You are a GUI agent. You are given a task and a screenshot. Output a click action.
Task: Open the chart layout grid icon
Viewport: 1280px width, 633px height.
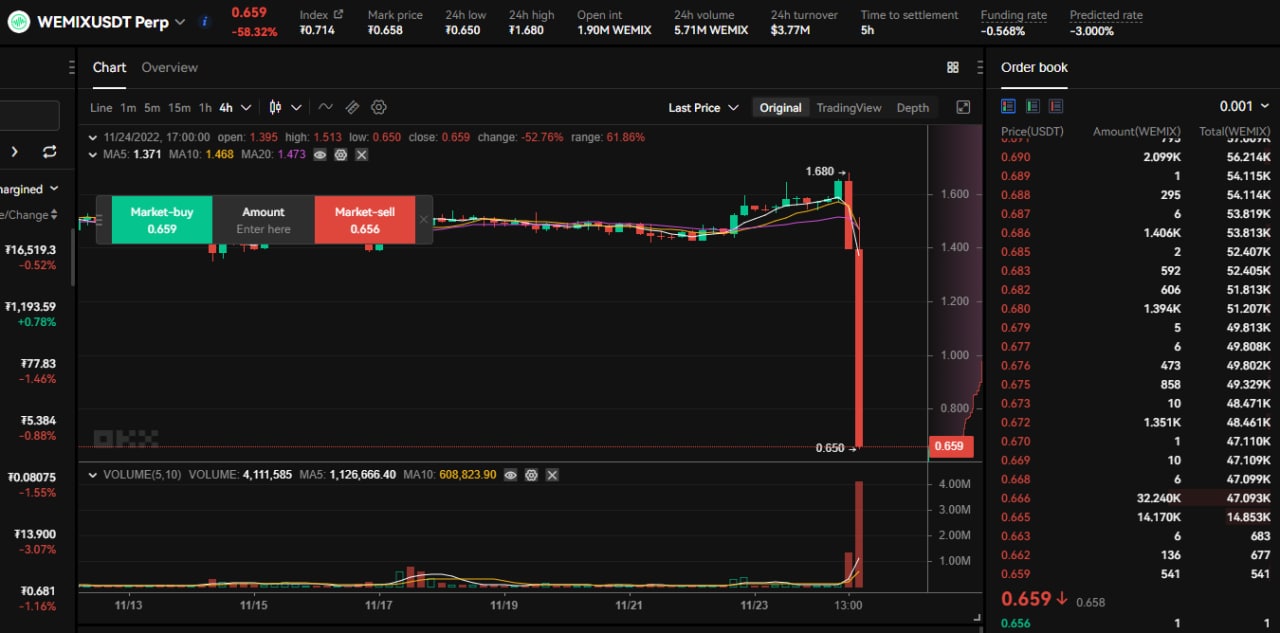click(952, 67)
